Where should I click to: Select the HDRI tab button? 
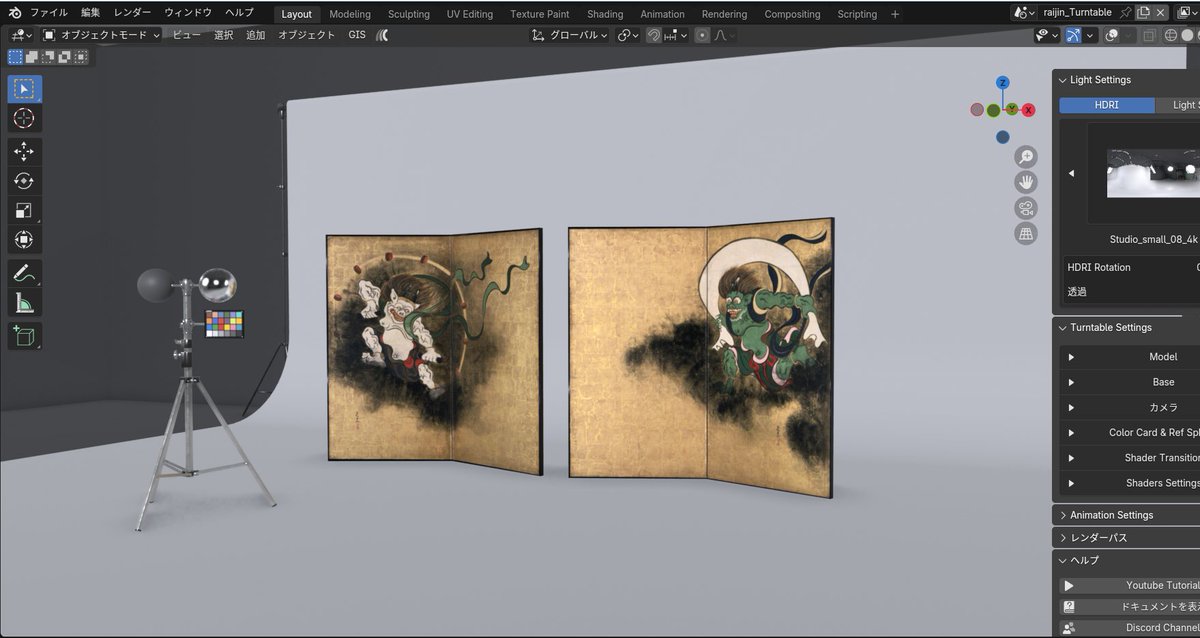tap(1107, 105)
